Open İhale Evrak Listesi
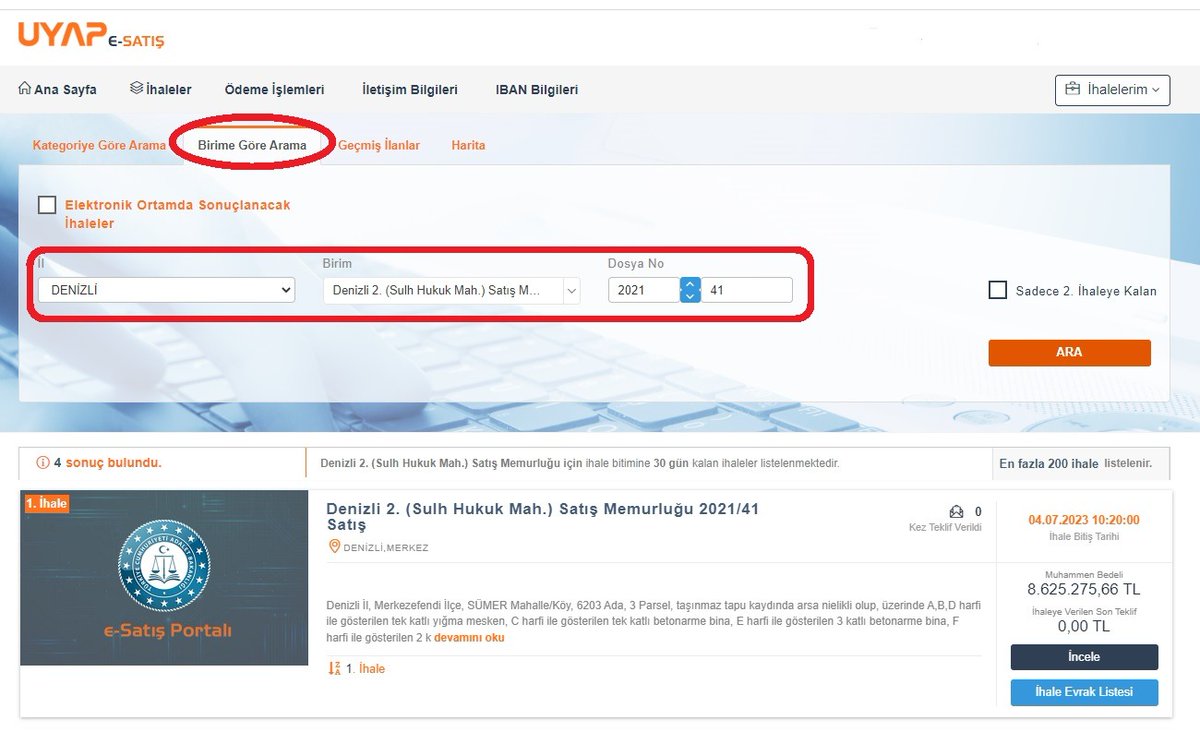 [x=1084, y=693]
